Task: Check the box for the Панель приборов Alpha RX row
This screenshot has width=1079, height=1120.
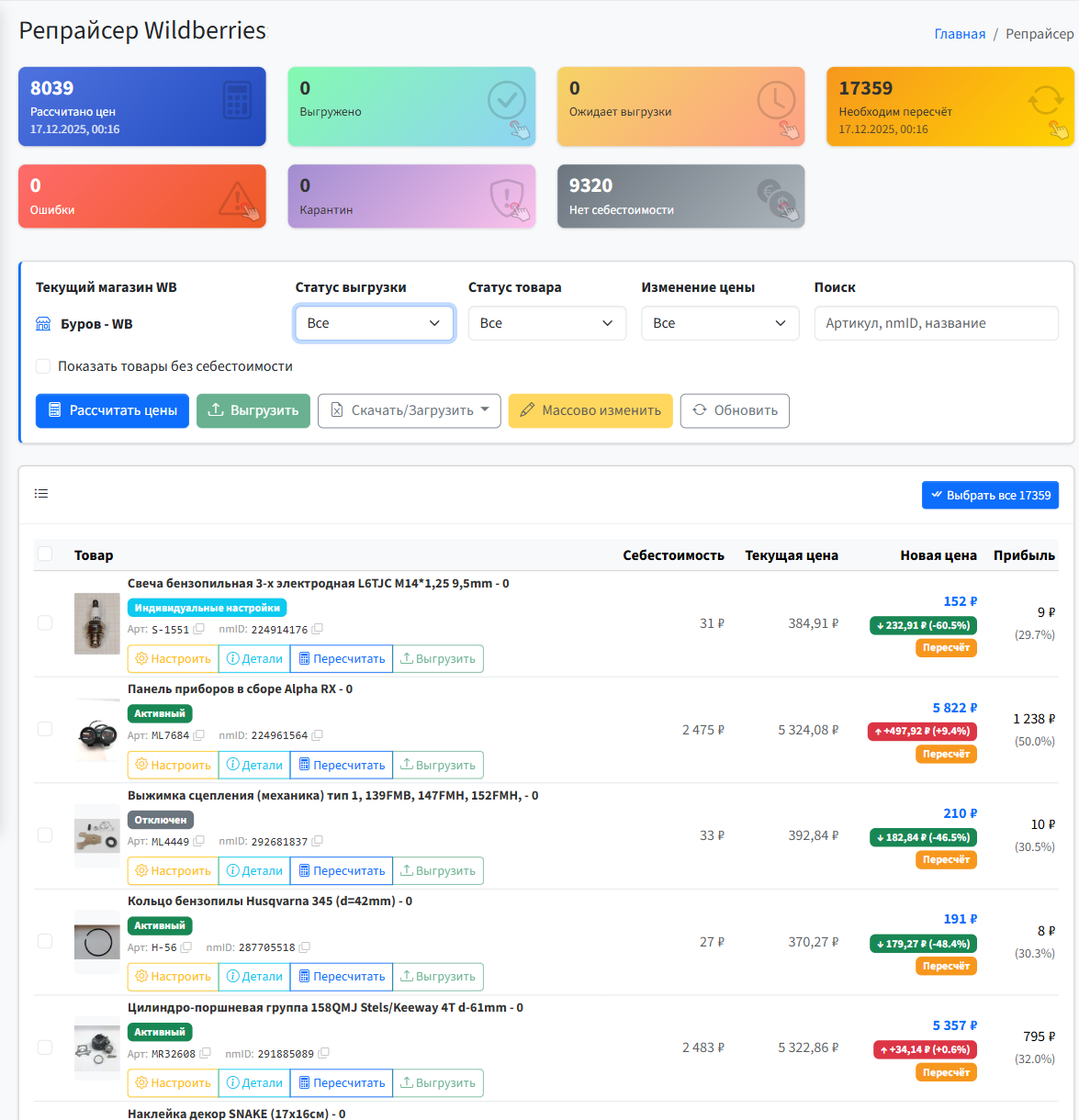Action: (45, 729)
